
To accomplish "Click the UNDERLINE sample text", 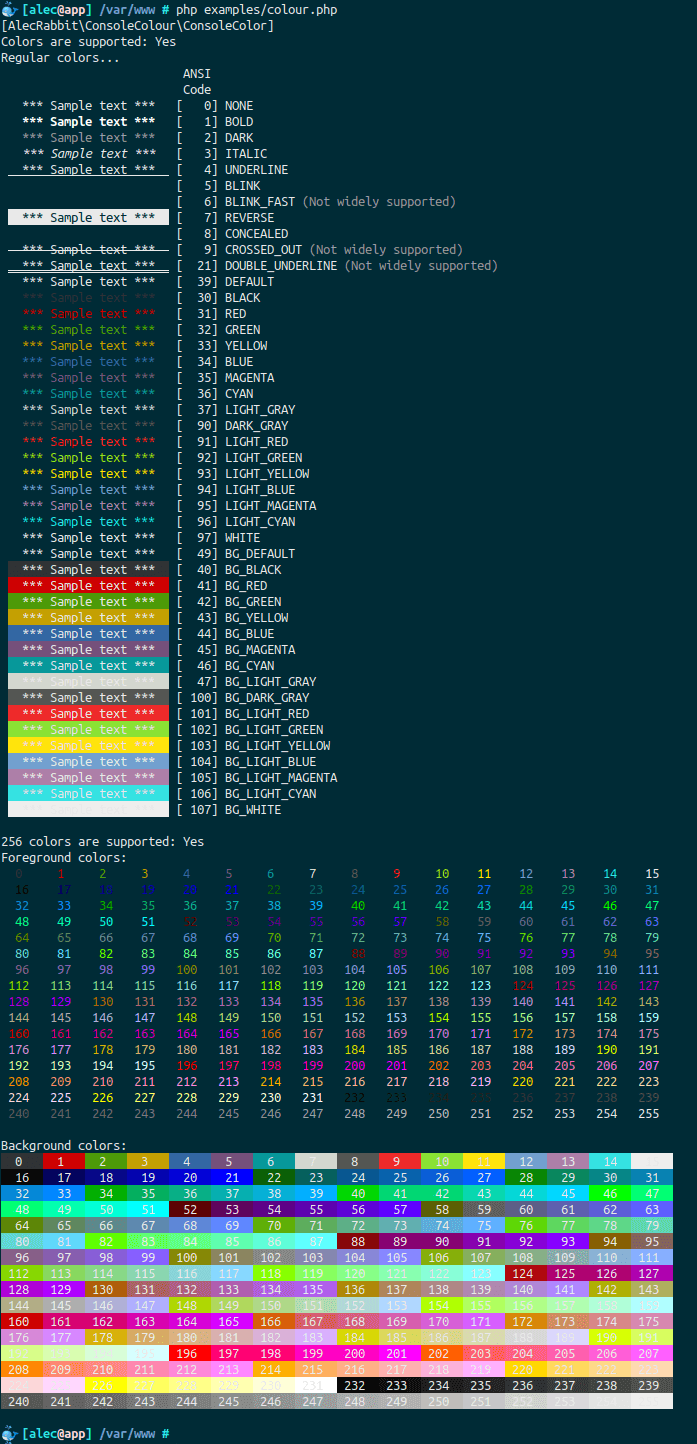I will coord(88,170).
